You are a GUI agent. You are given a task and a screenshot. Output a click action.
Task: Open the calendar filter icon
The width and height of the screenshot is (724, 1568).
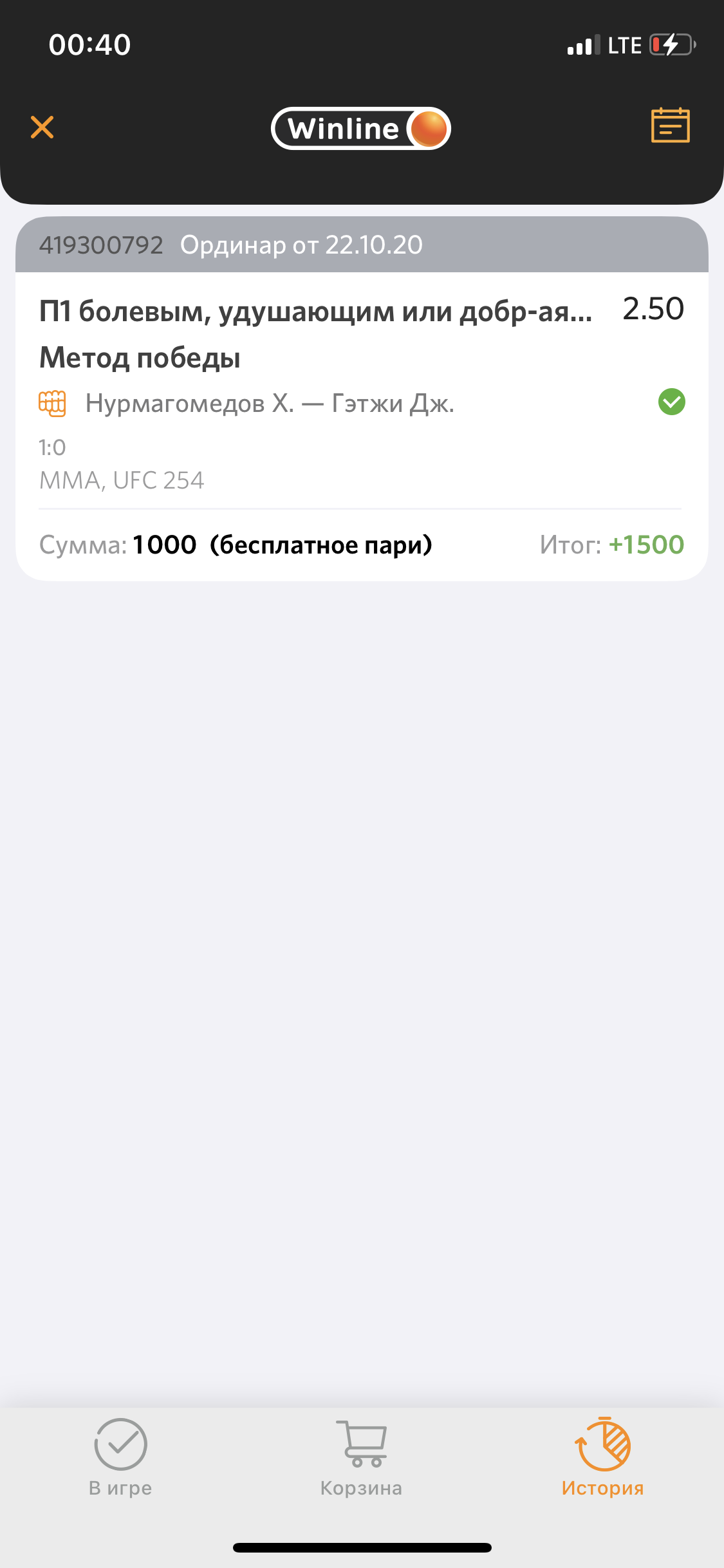tap(670, 126)
